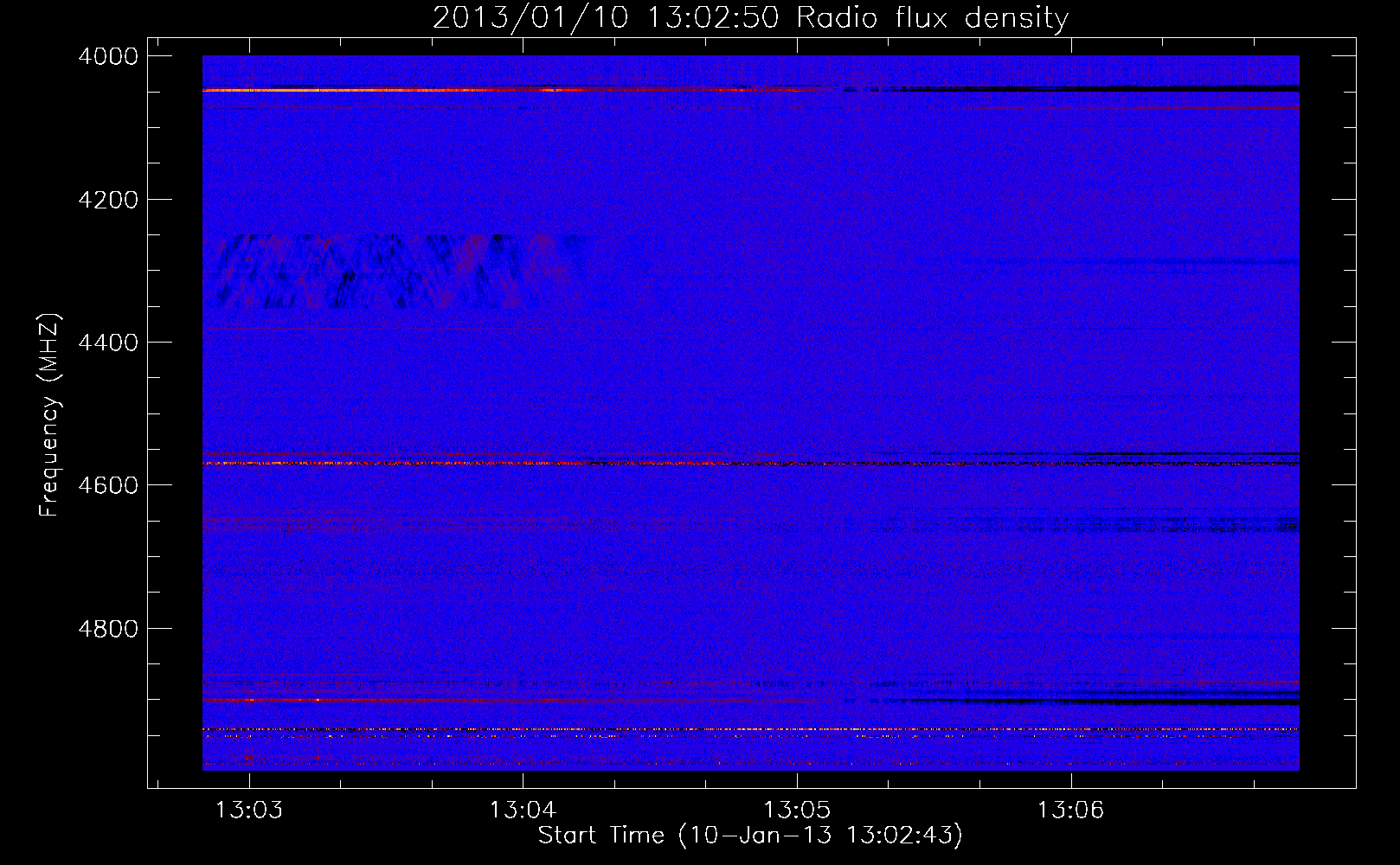The width and height of the screenshot is (1400, 865).
Task: Click the plot title "2013/01/10 13:02:50 Radio flux density"
Action: click(x=750, y=17)
